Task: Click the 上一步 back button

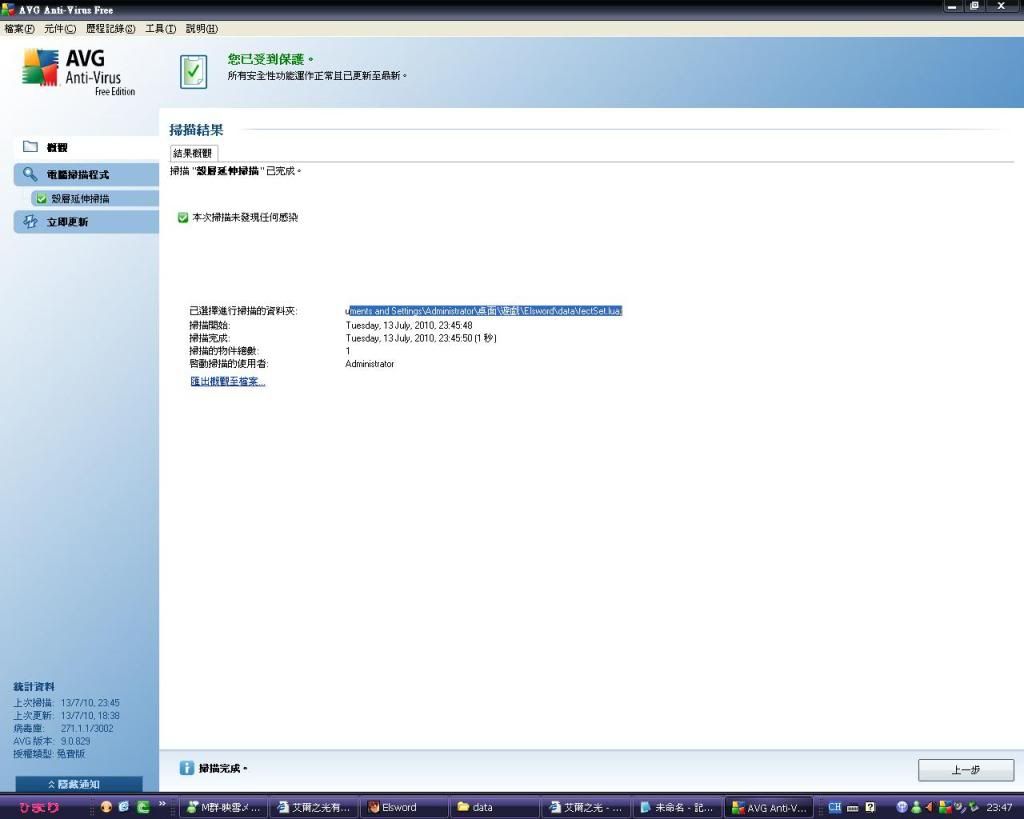Action: pyautogui.click(x=966, y=770)
